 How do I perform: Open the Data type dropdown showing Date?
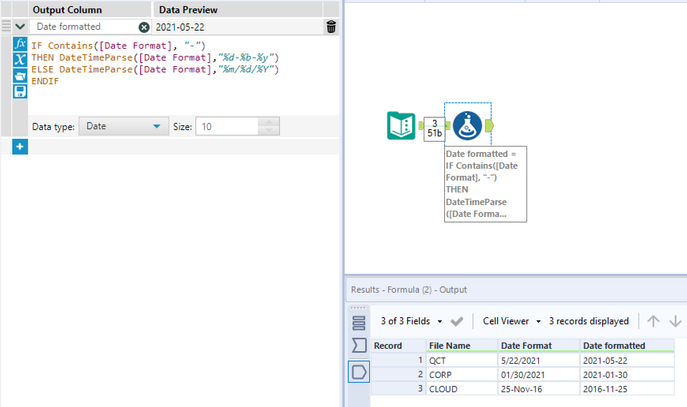tap(124, 126)
